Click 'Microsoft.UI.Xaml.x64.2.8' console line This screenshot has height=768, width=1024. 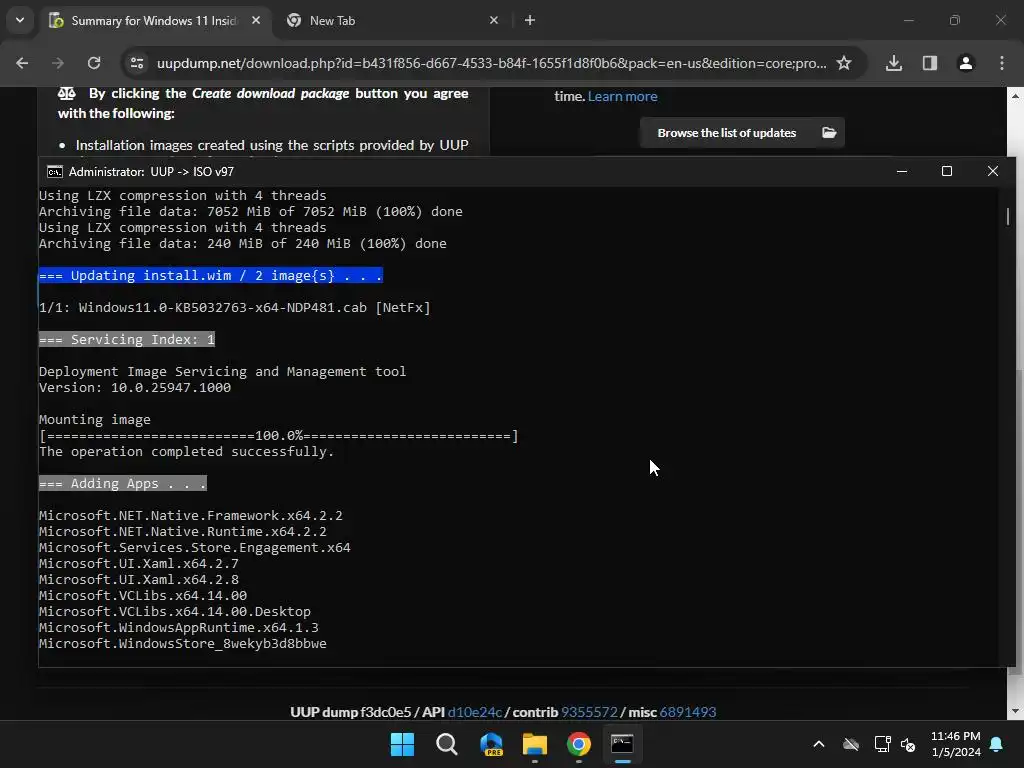(x=139, y=579)
